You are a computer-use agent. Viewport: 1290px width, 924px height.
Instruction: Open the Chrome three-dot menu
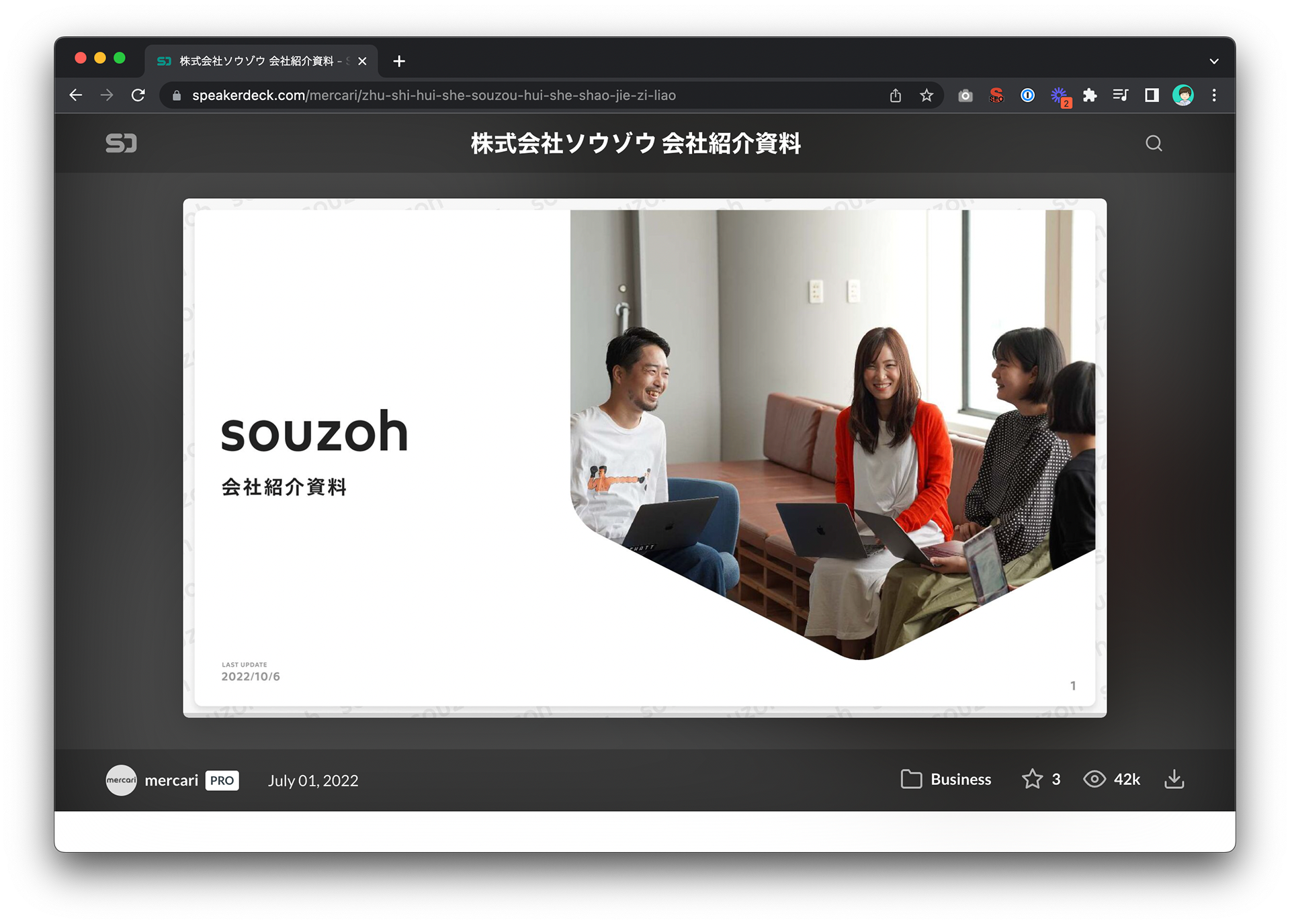point(1213,95)
